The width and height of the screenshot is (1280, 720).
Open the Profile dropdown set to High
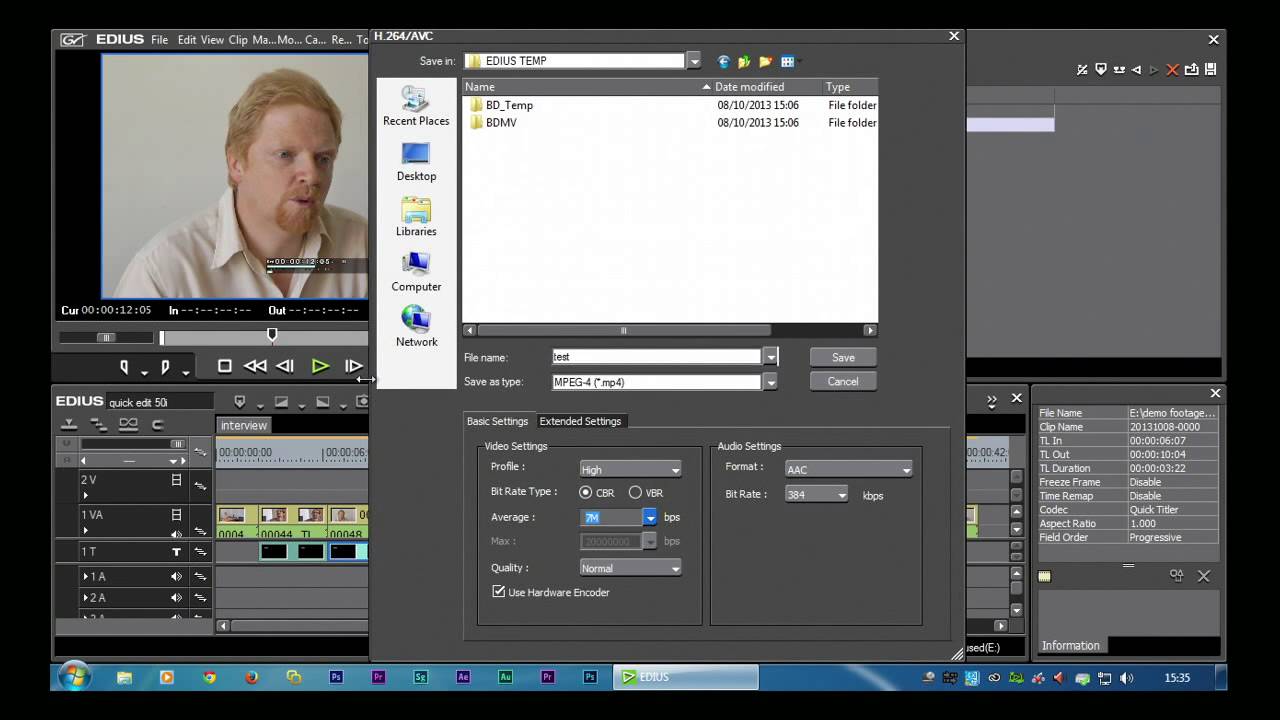pyautogui.click(x=630, y=470)
